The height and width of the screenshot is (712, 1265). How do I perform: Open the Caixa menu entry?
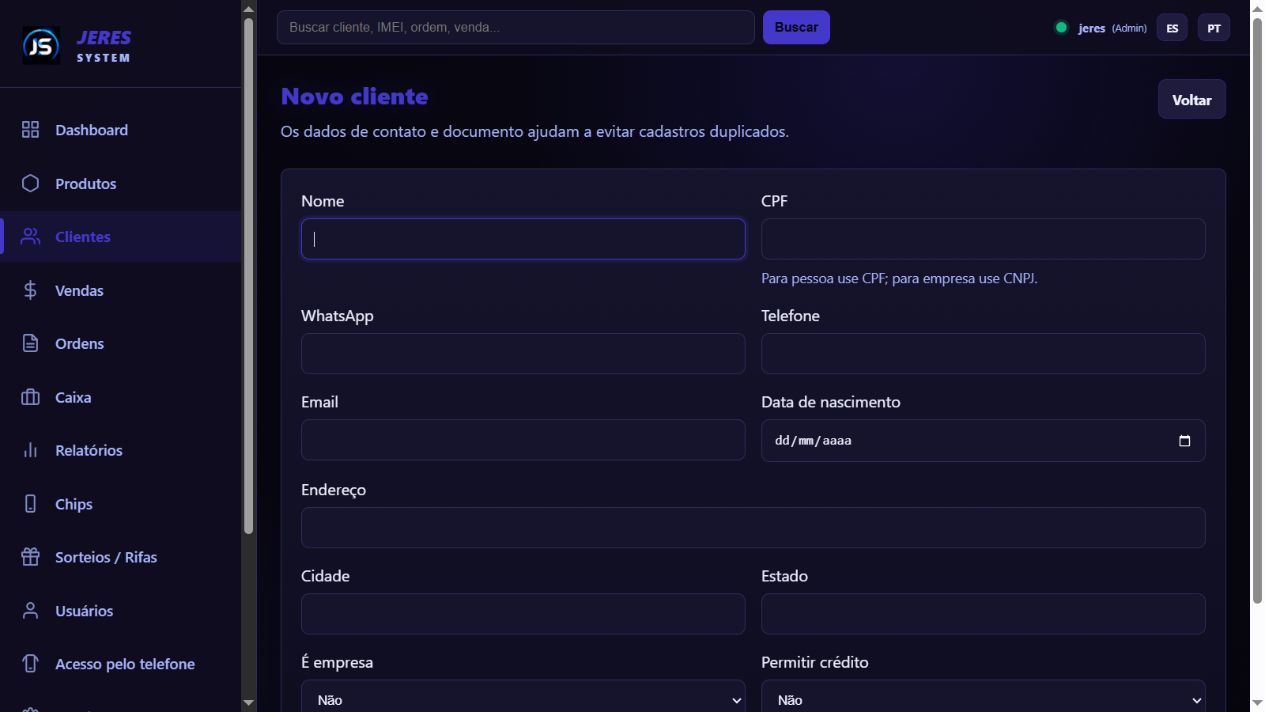[x=120, y=398]
